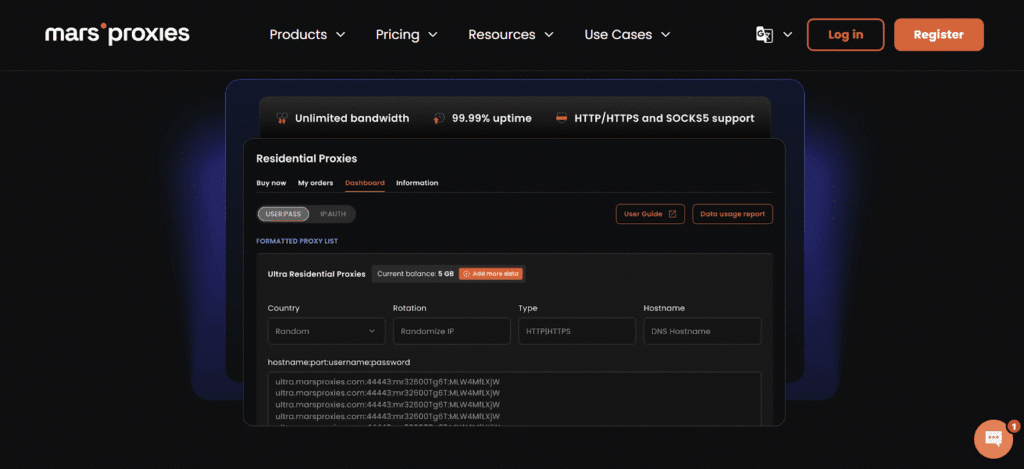
Task: Click the DNS Hostname field
Action: click(702, 331)
